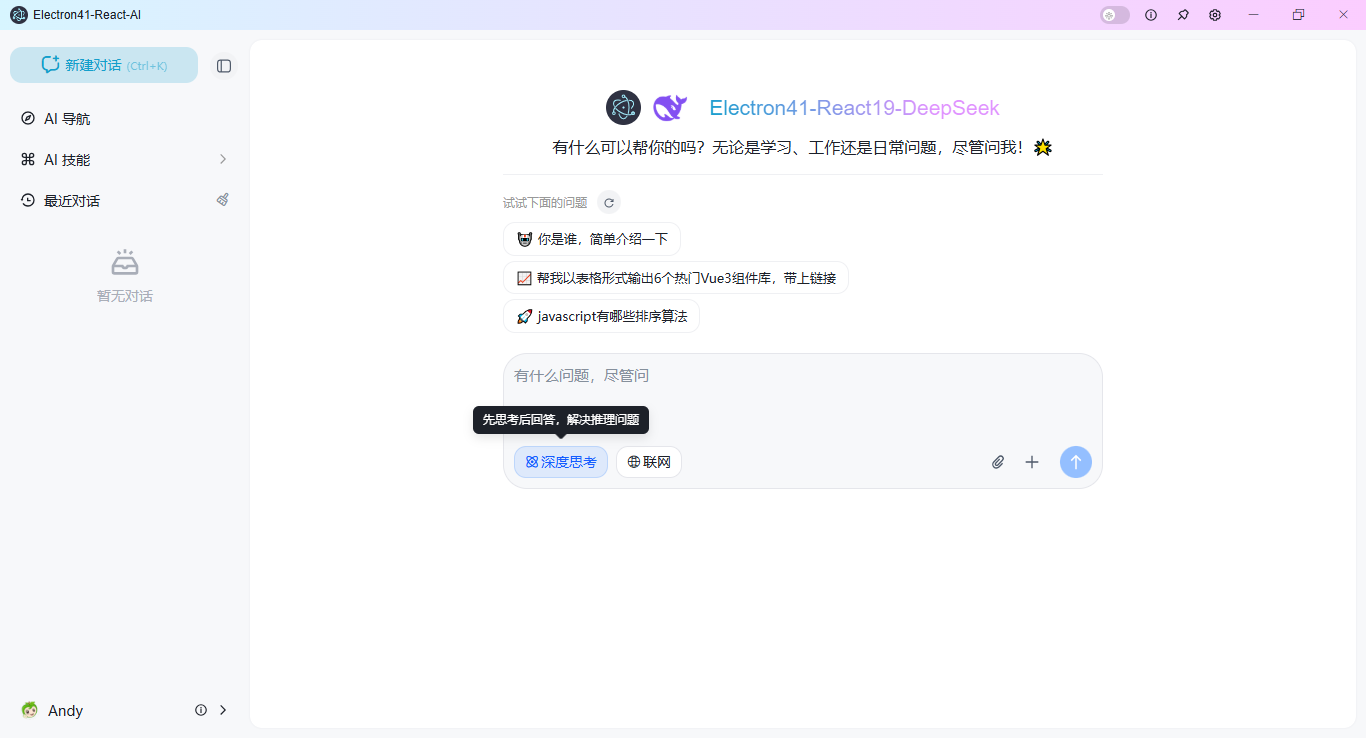Viewport: 1366px width, 738px height.
Task: Click the 有什么可以帮你的吗 greeting text
Action: pos(803,148)
